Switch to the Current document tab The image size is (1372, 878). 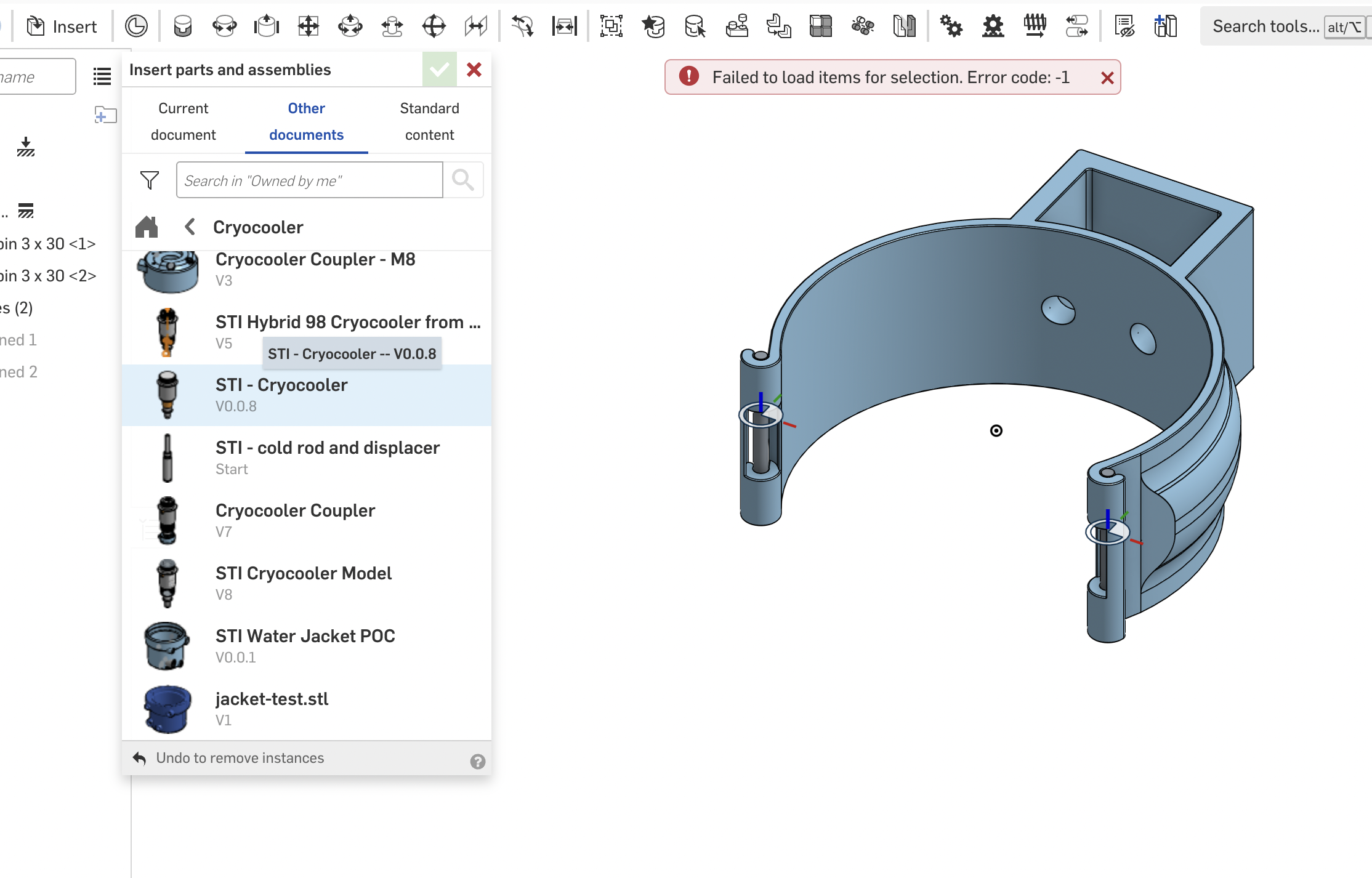[x=184, y=121]
